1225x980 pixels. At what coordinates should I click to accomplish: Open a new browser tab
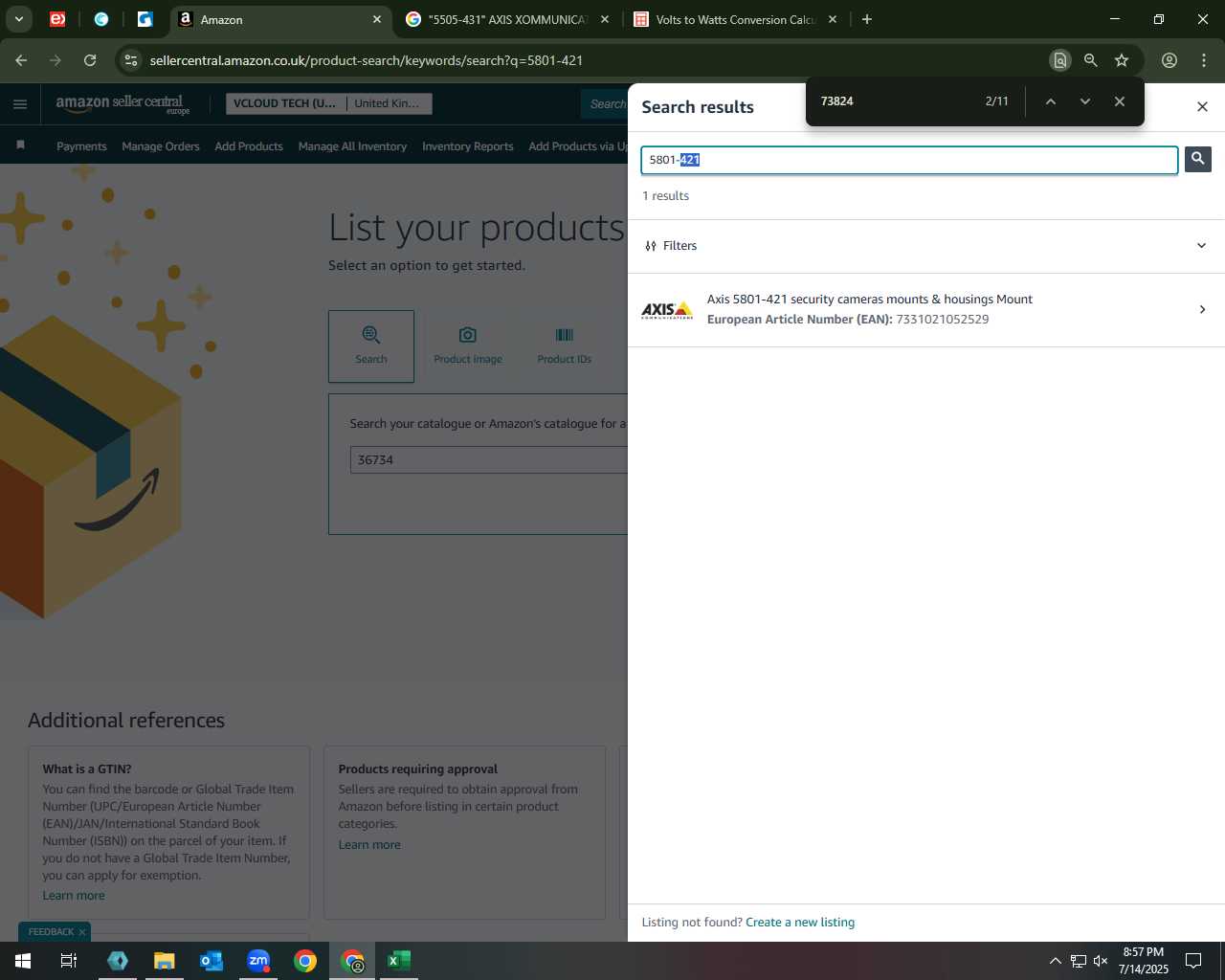click(x=867, y=19)
